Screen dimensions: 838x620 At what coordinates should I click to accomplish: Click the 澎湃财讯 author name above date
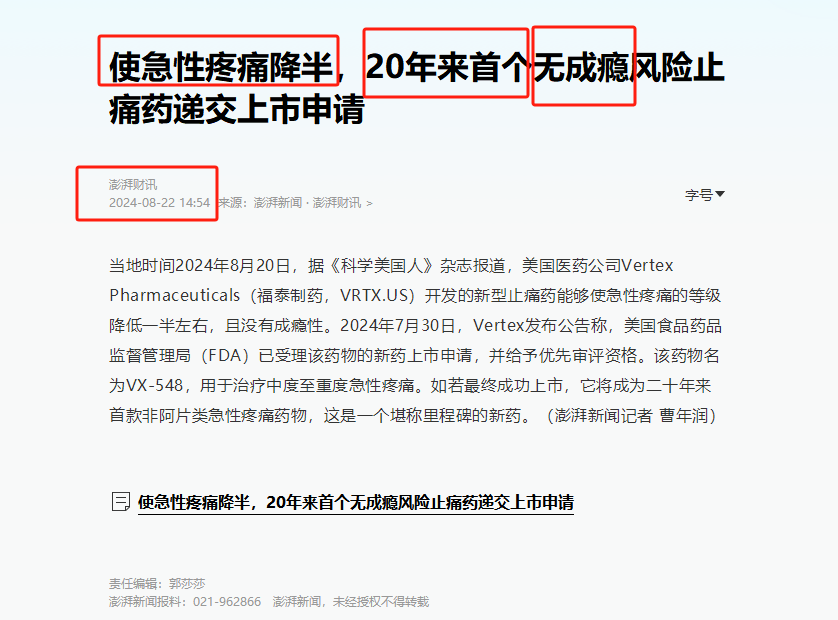133,184
